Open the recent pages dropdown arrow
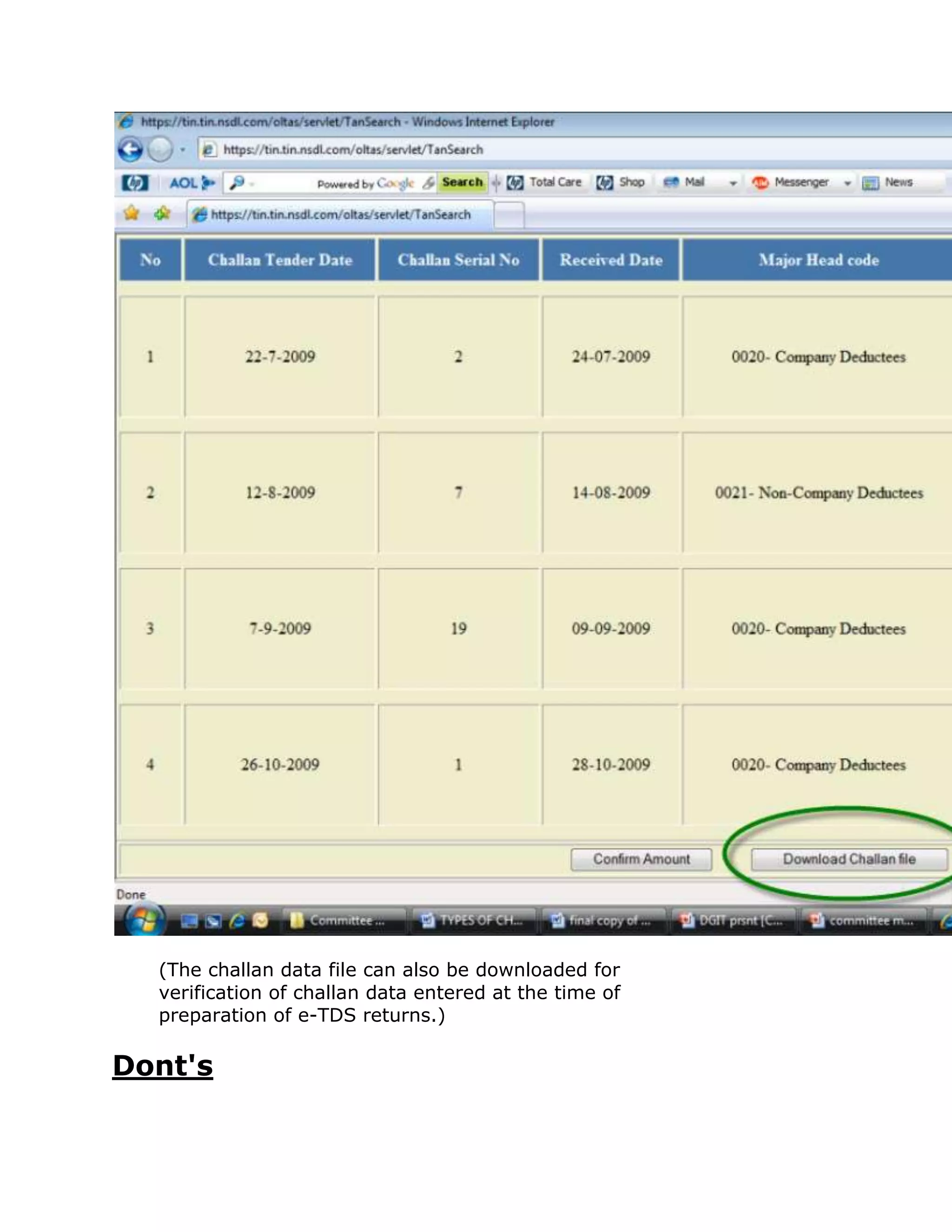Viewport: 952px width, 1232px height. [x=183, y=150]
